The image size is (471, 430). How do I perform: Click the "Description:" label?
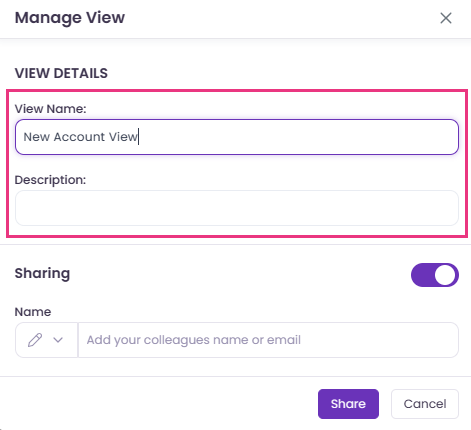click(x=50, y=180)
